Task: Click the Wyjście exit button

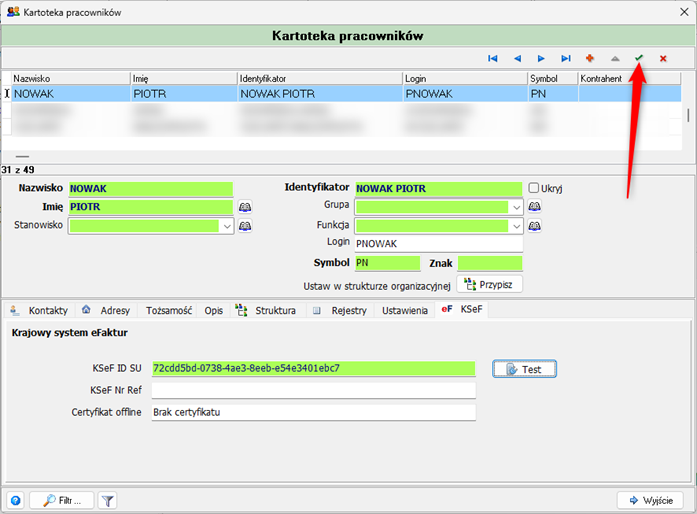Action: 650,500
